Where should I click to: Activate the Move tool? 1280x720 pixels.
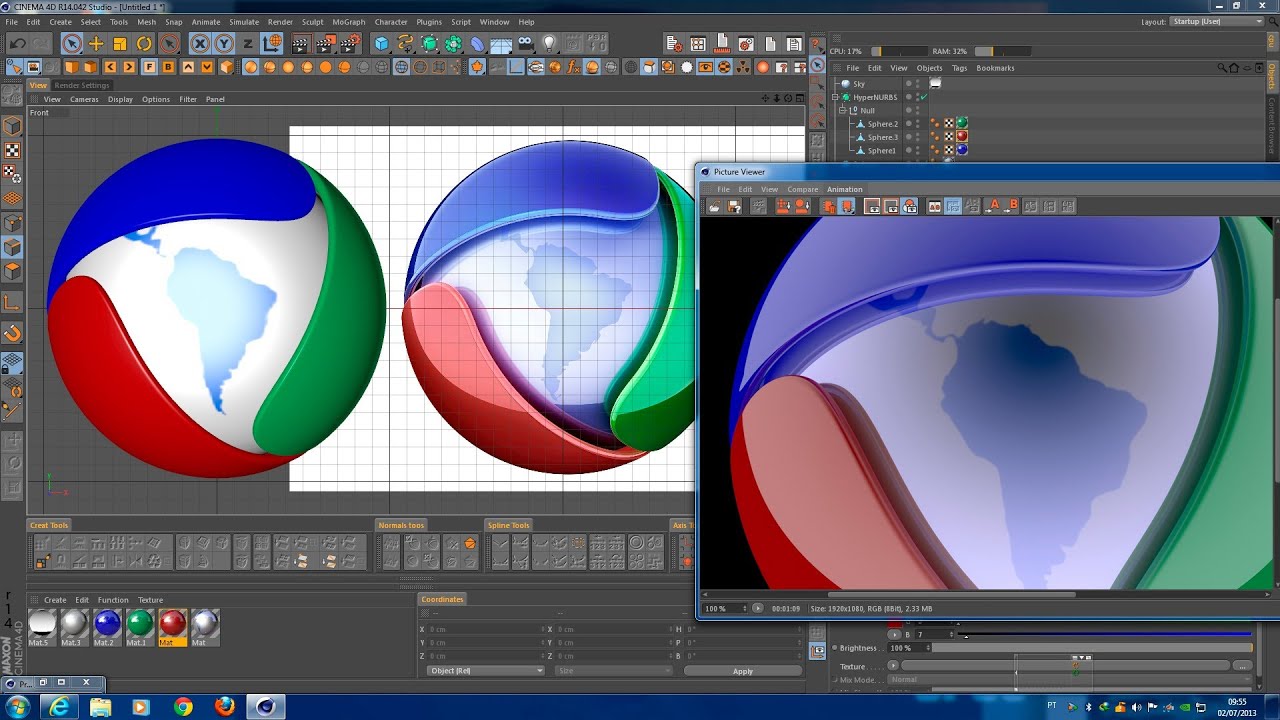click(x=96, y=44)
